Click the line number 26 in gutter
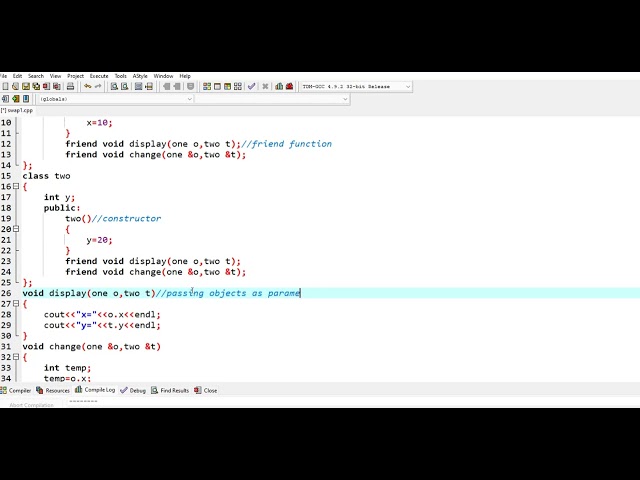 [6, 293]
